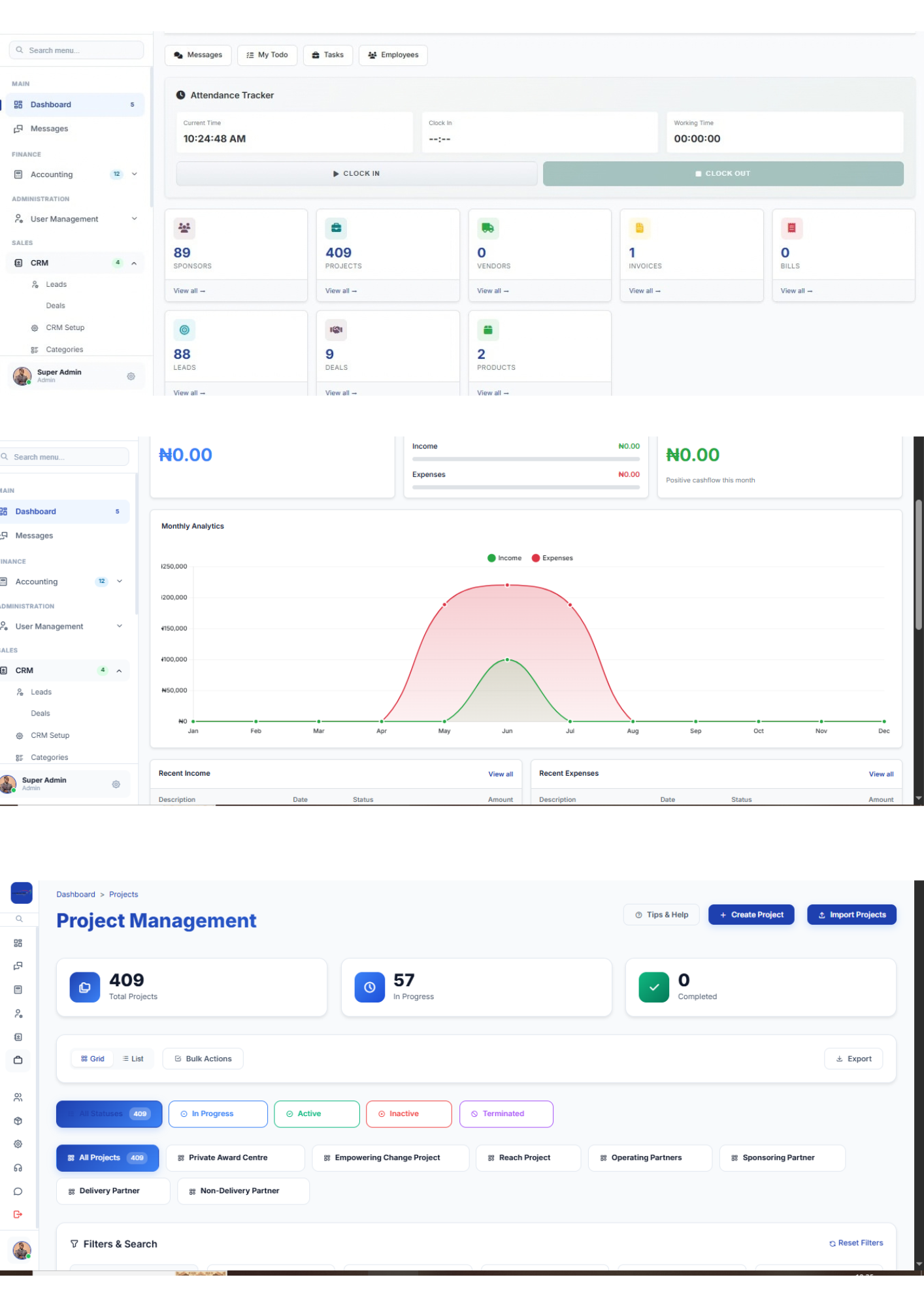Click Search menu field above Attendance Tracker sidebar
The width and height of the screenshot is (924, 1307).
[x=76, y=50]
